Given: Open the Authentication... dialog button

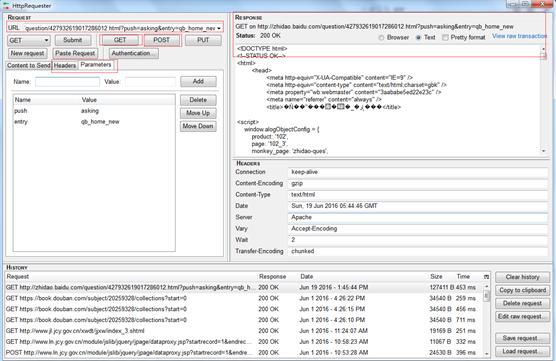Looking at the screenshot, I should (x=134, y=53).
